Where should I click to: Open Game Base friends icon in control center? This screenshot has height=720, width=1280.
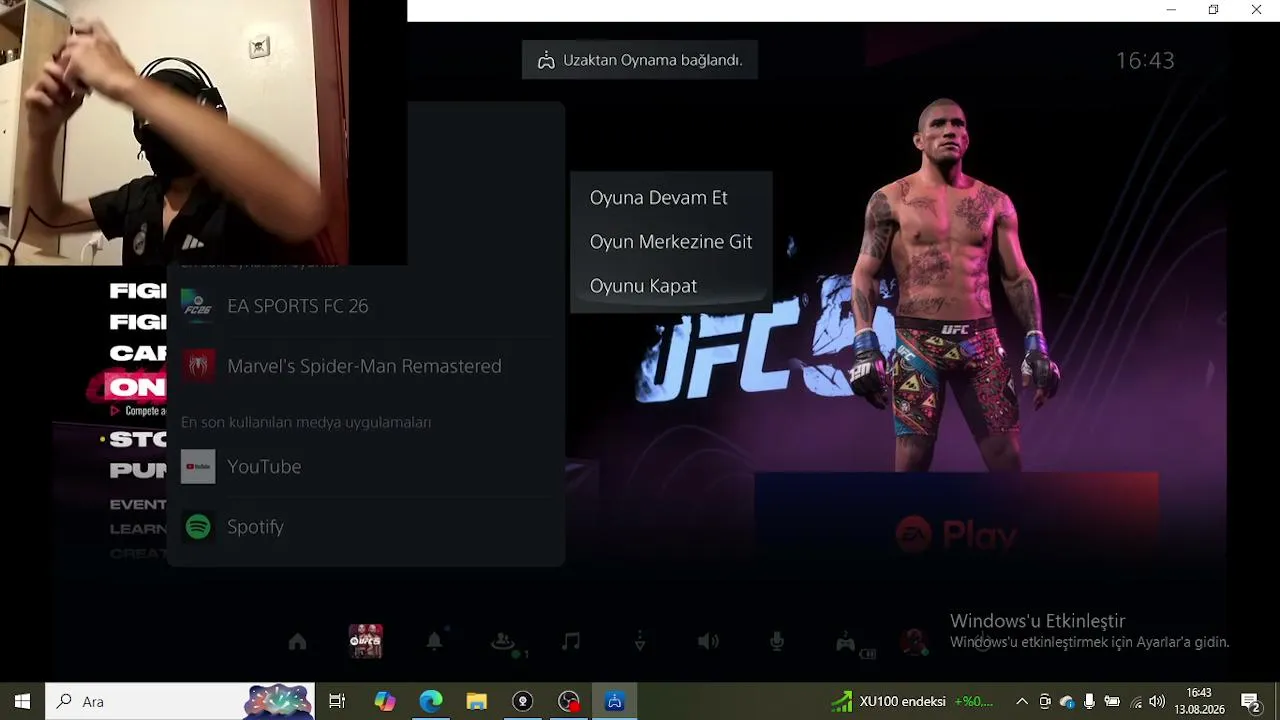click(x=503, y=642)
